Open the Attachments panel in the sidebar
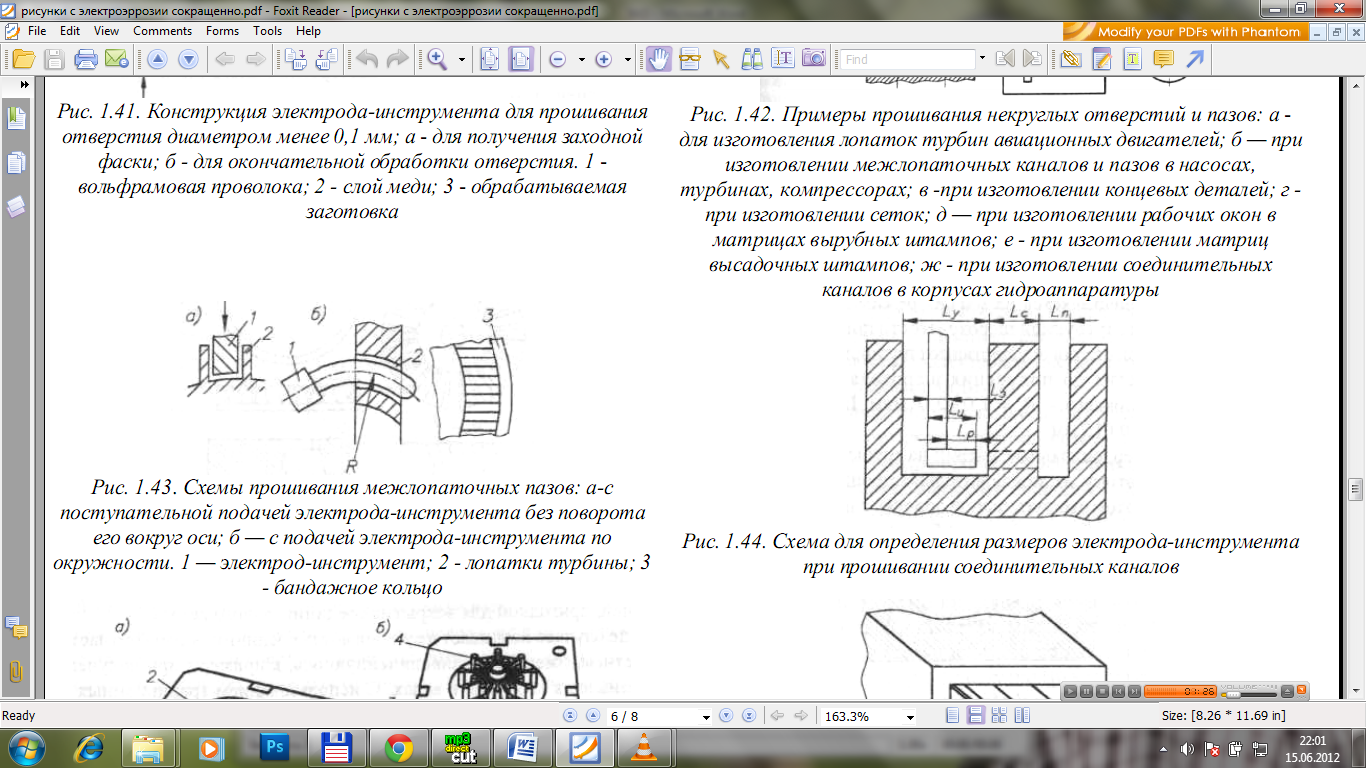 pyautogui.click(x=16, y=671)
